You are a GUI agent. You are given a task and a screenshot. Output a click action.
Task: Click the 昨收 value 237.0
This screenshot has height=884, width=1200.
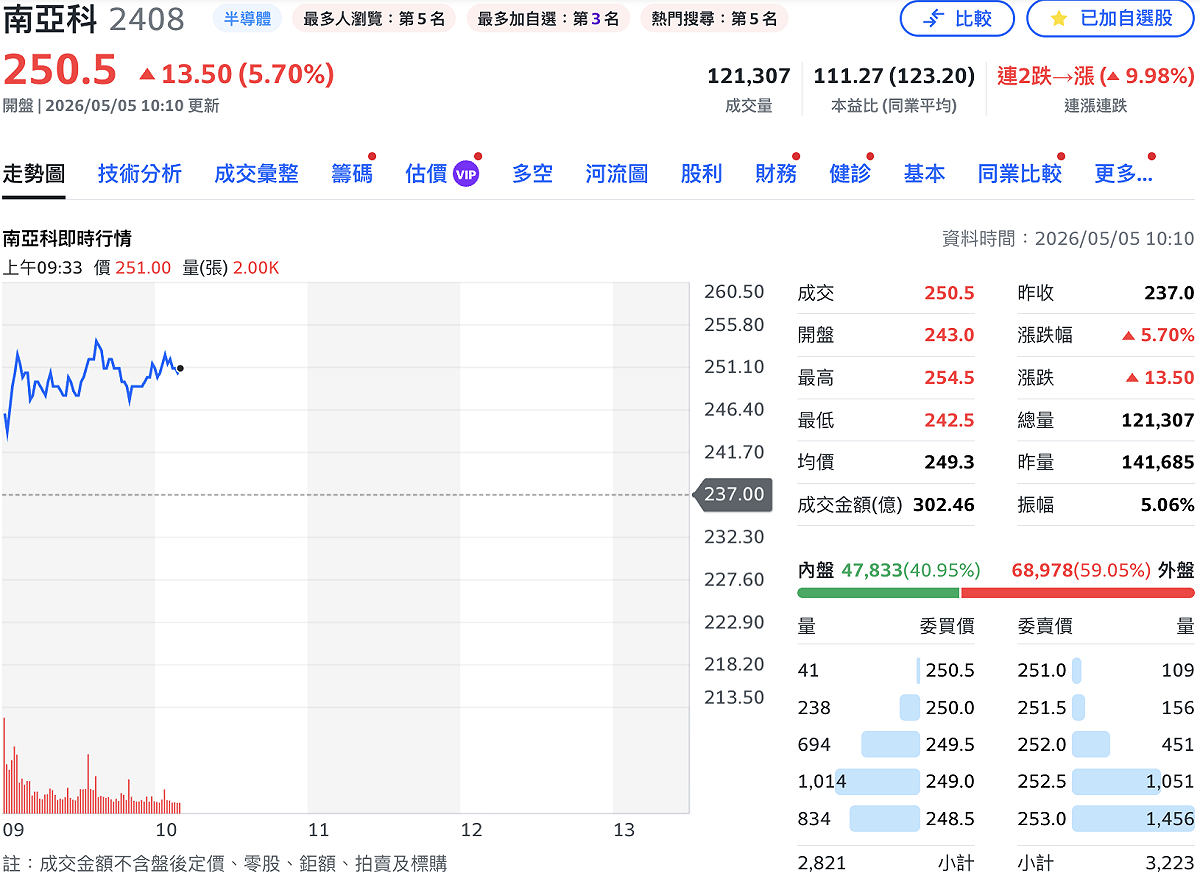1169,293
